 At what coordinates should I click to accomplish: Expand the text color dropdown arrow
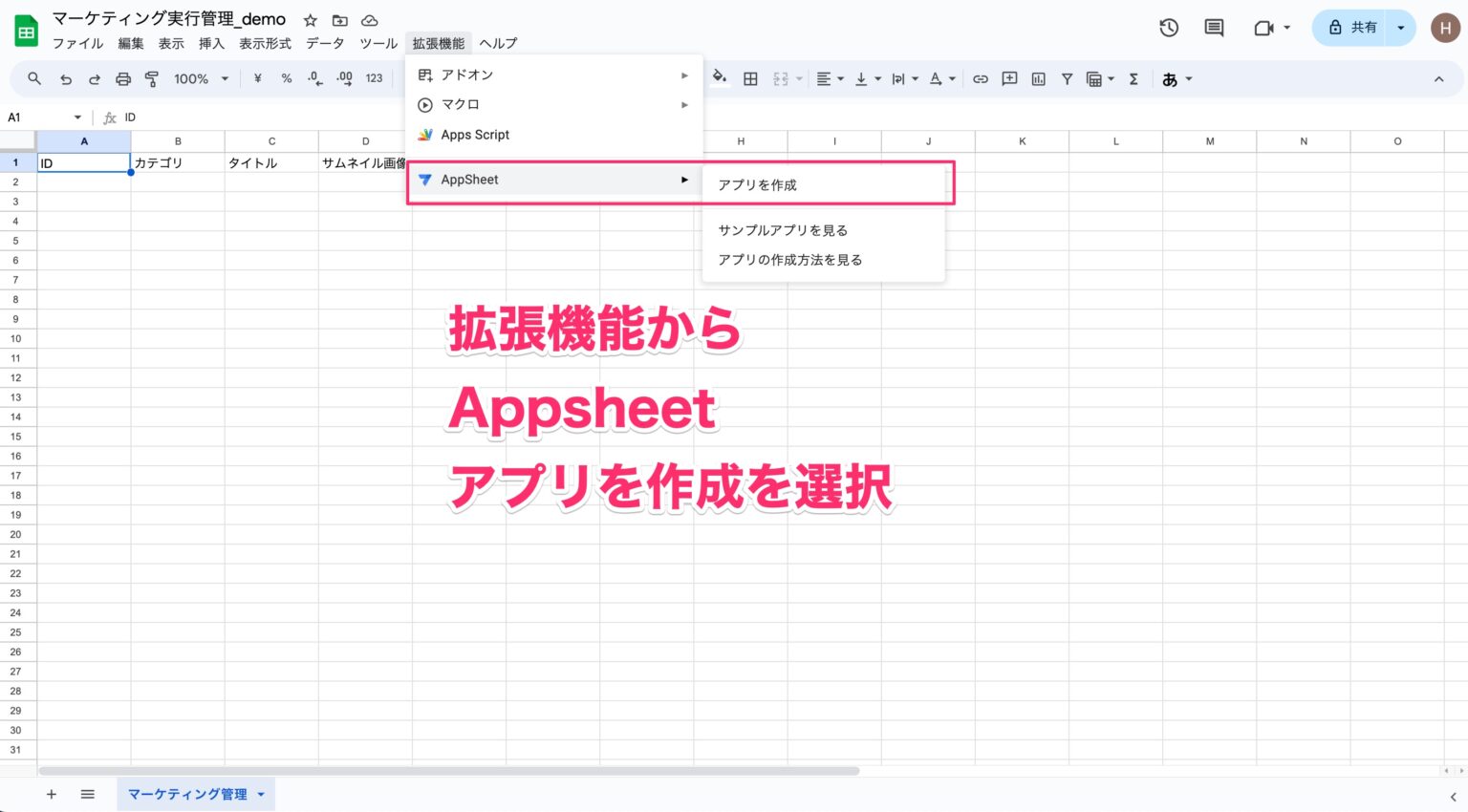pos(953,78)
